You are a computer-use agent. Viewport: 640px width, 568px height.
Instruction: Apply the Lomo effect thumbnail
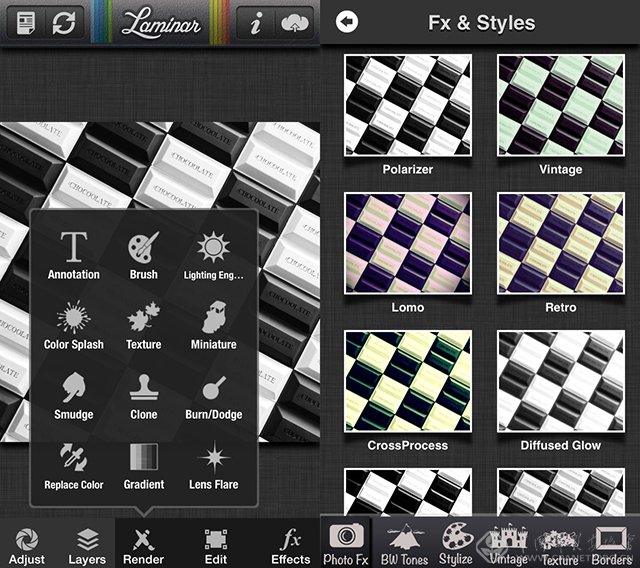tap(407, 244)
